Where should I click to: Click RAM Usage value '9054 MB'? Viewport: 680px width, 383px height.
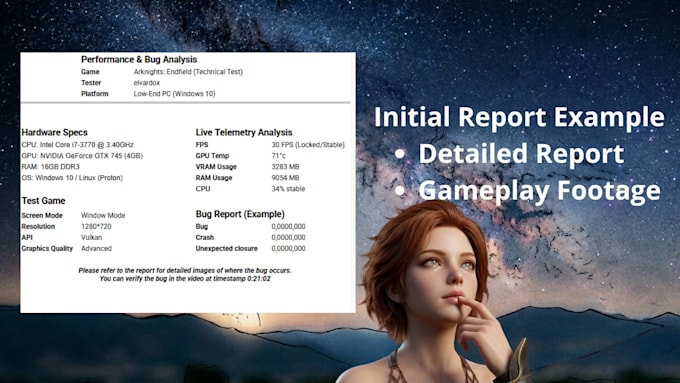coord(285,177)
